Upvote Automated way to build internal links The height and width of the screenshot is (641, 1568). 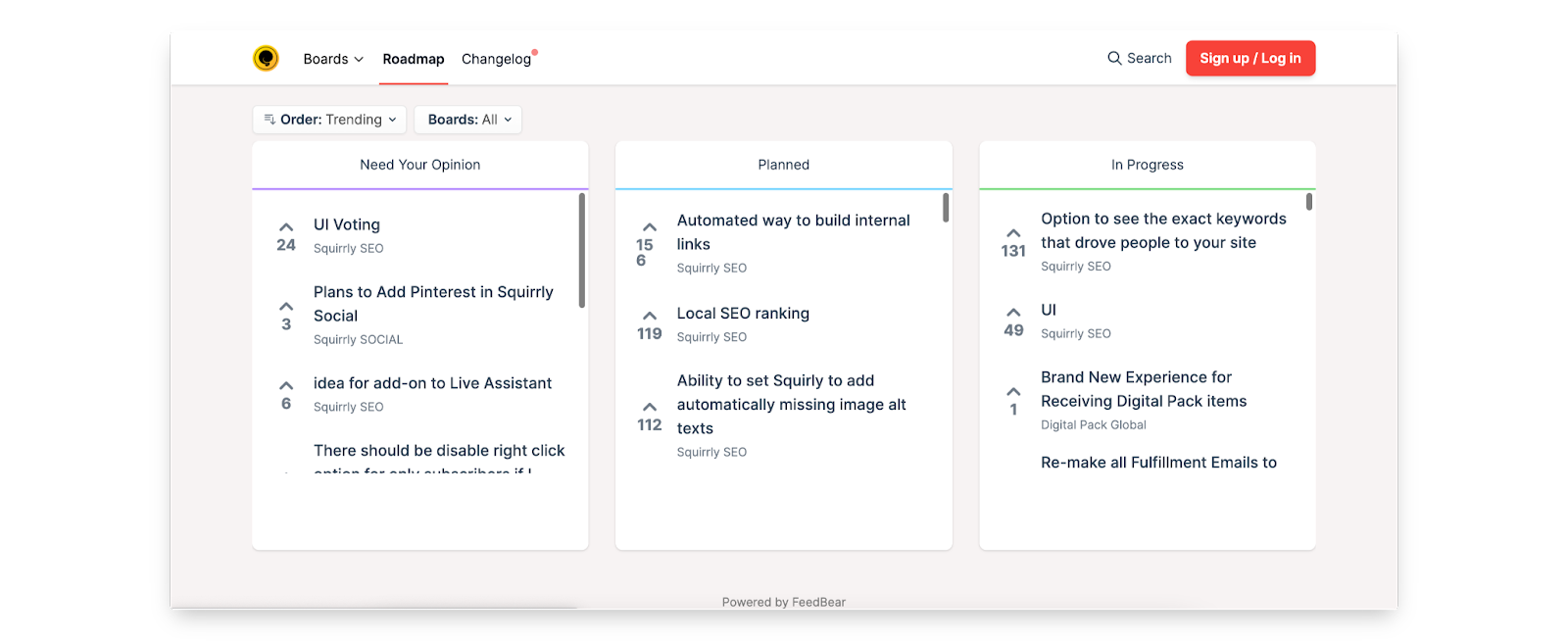tap(649, 227)
